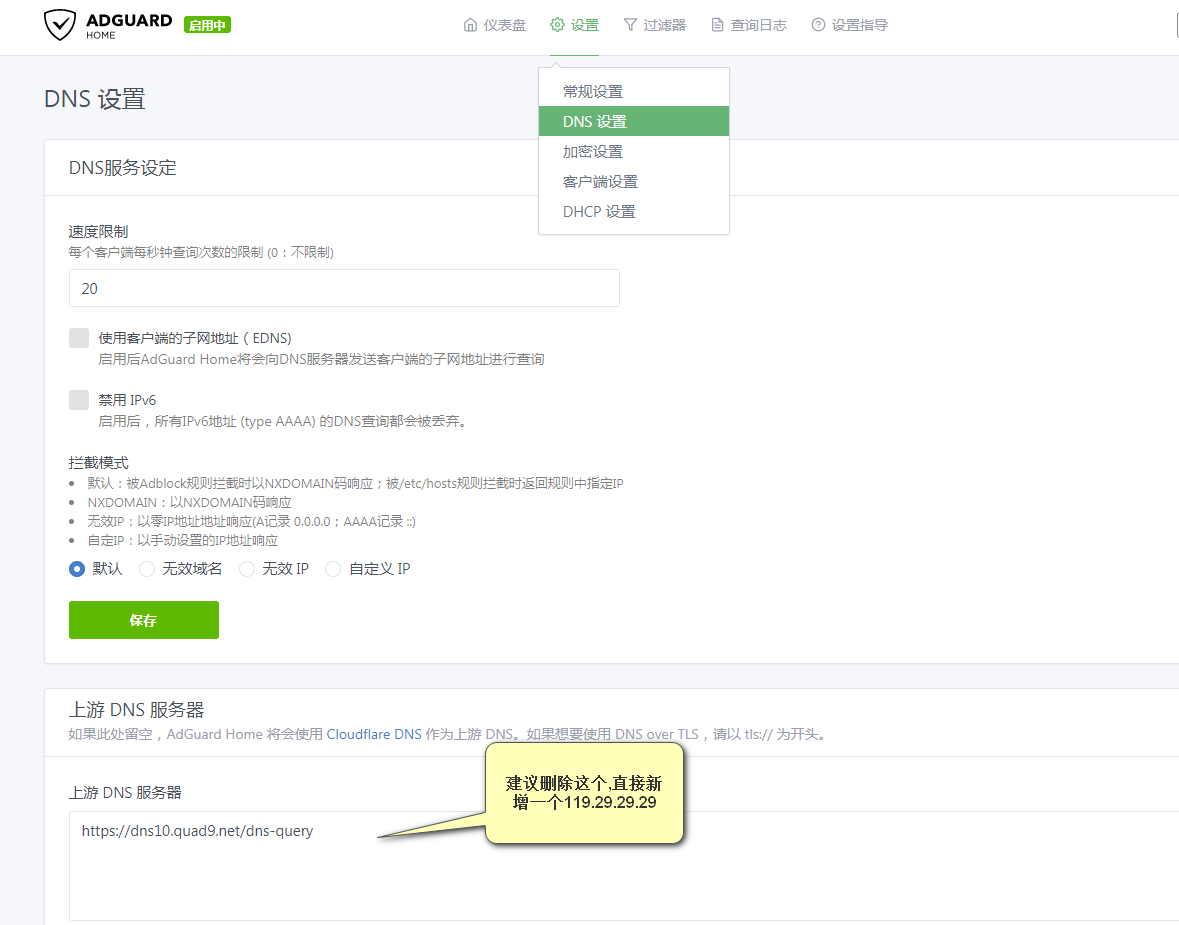Open the 仪表盘 dashboard home icon
The width and height of the screenshot is (1179, 925).
(470, 25)
